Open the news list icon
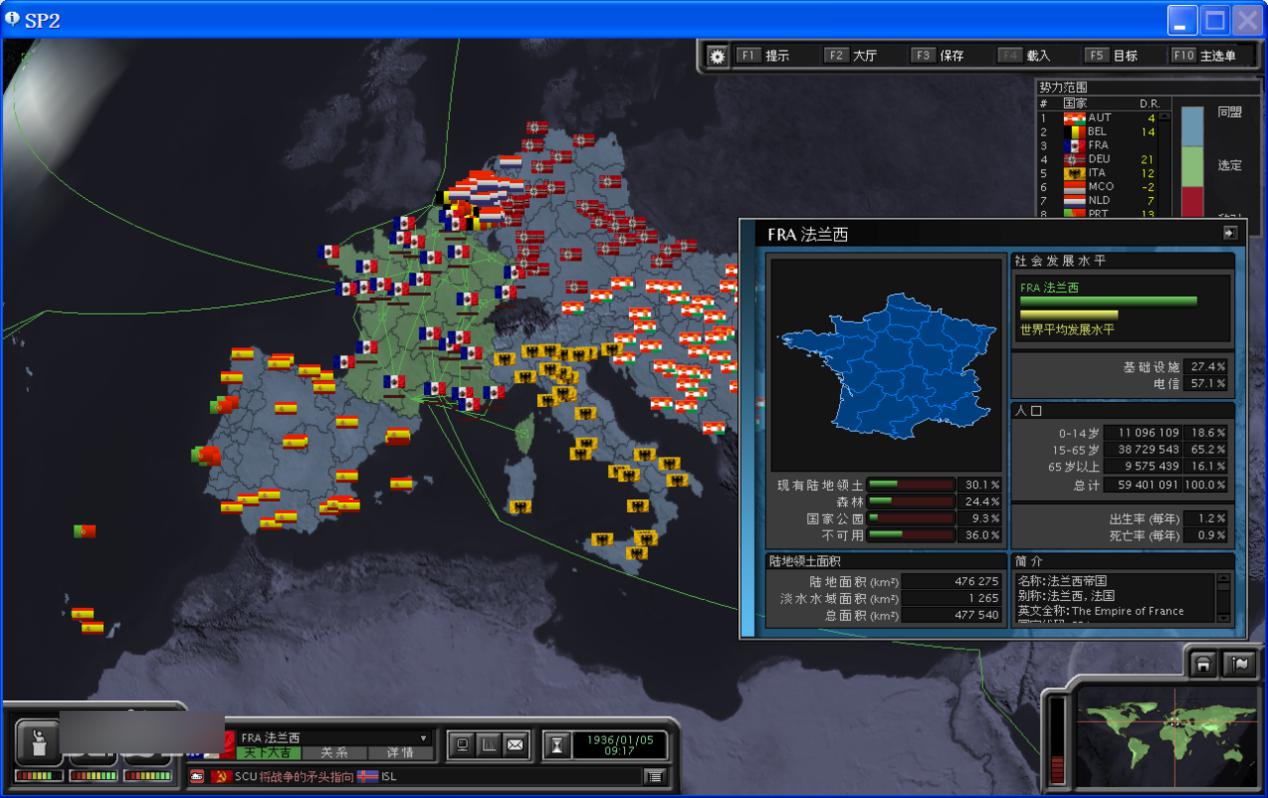 pos(654,776)
